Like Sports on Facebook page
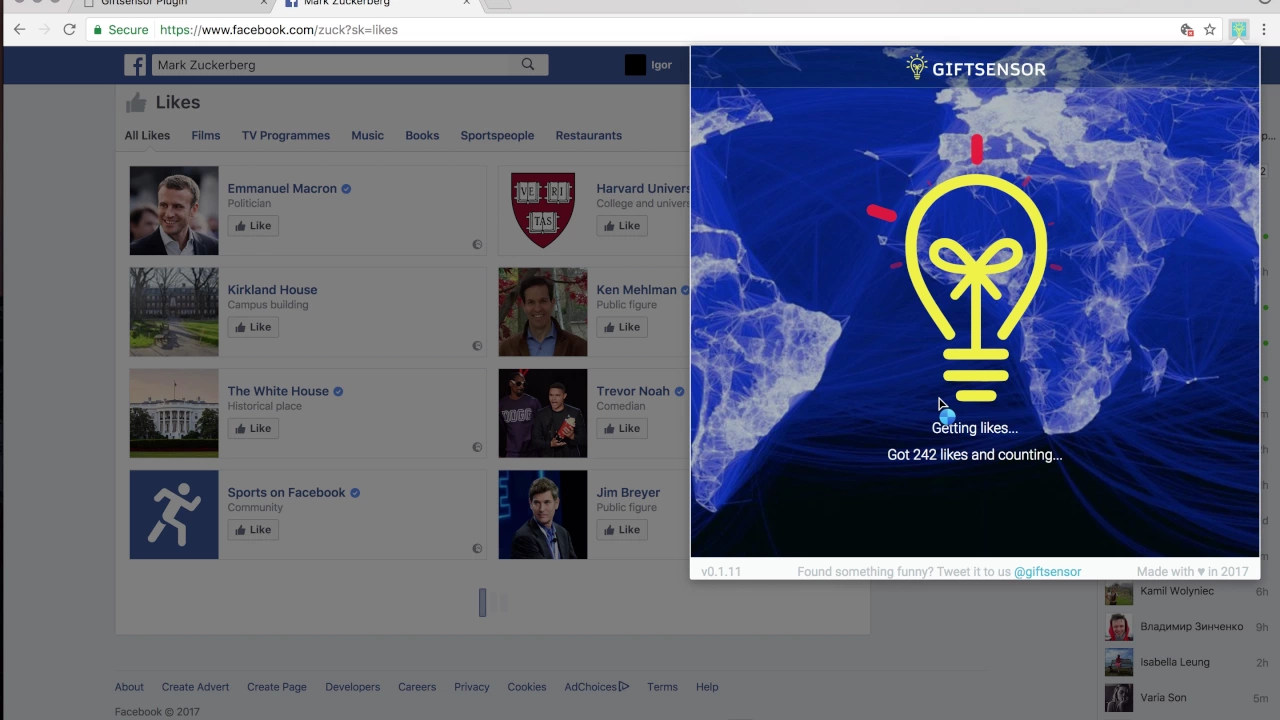1280x720 pixels. click(x=253, y=530)
